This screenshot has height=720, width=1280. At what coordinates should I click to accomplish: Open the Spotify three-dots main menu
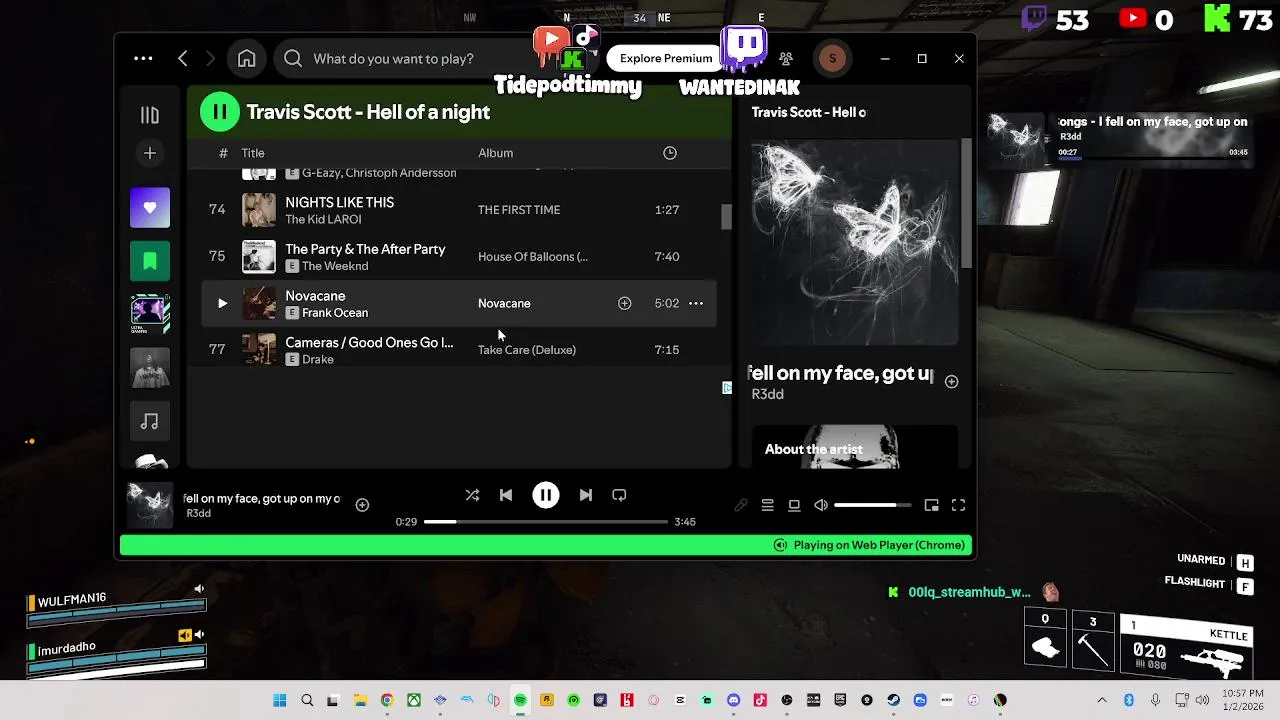pyautogui.click(x=143, y=59)
